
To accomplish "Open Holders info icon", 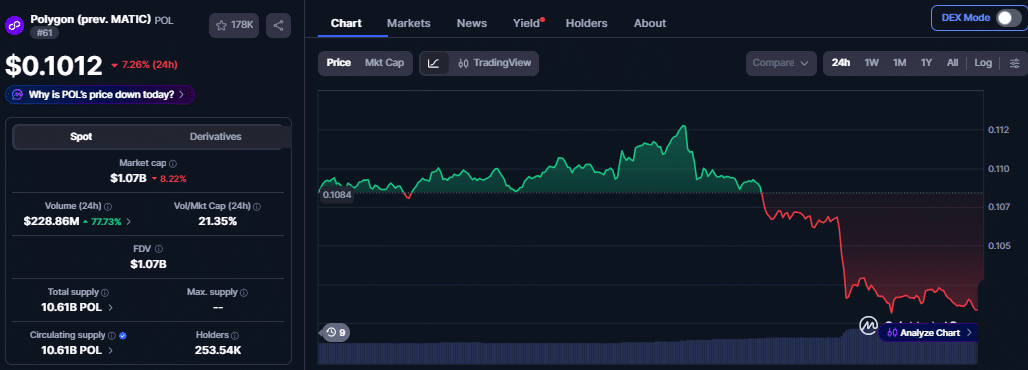I will (235, 335).
